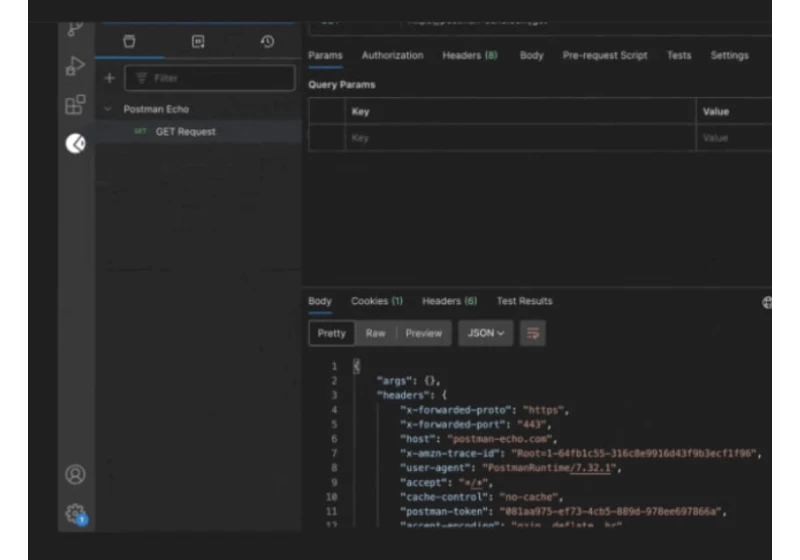Click the plus icon to create collection
This screenshot has width=800, height=560.
pos(110,78)
